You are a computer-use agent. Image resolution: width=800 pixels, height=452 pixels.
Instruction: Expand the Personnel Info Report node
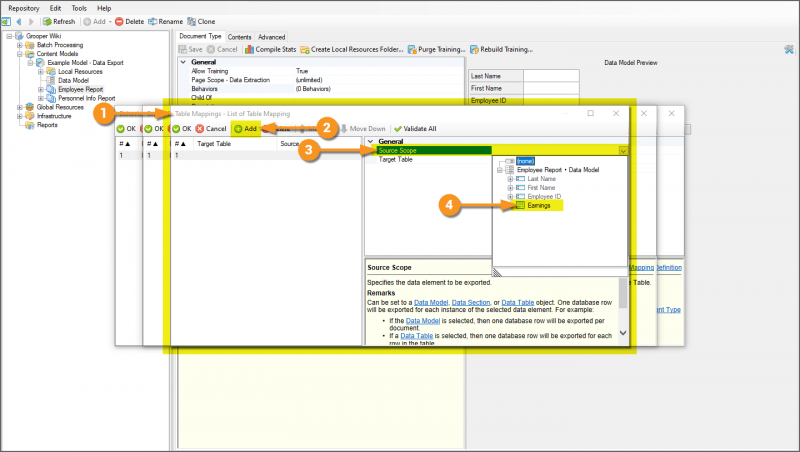(41, 98)
